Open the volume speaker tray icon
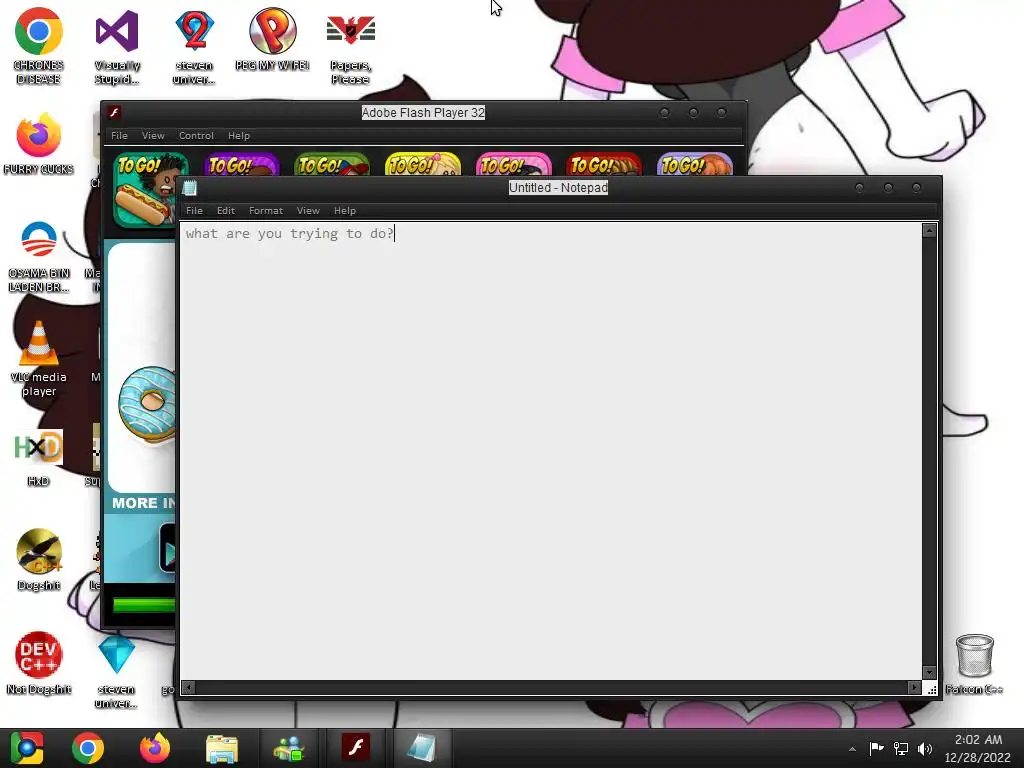 [x=925, y=748]
